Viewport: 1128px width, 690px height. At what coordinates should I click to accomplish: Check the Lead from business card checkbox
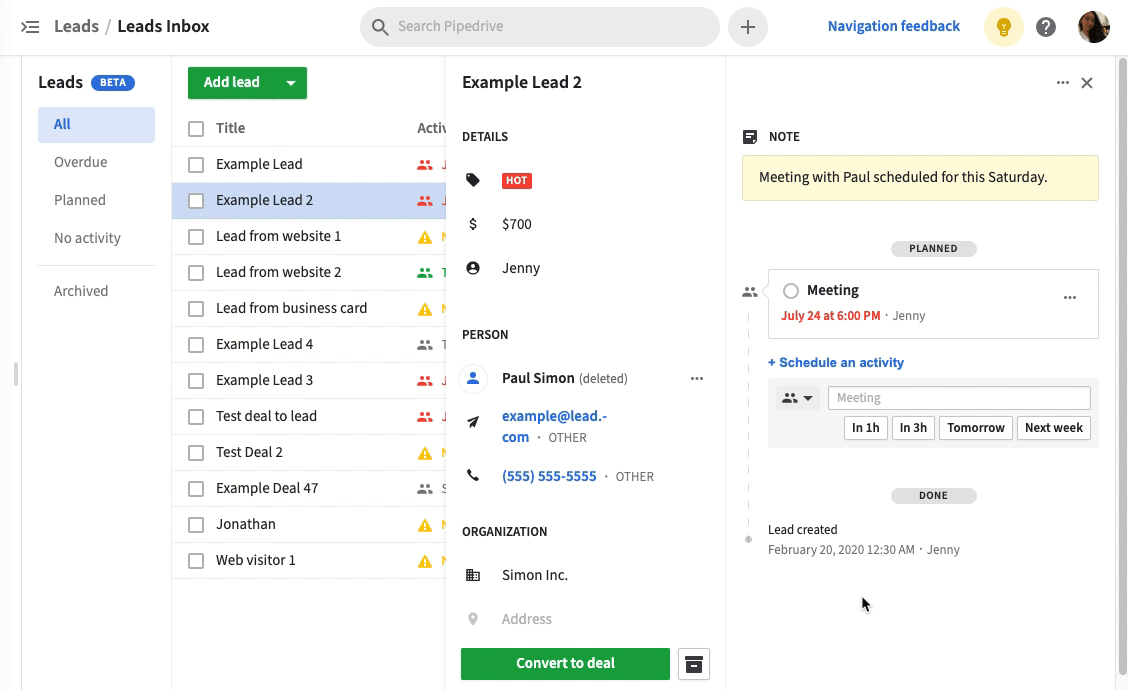click(196, 309)
